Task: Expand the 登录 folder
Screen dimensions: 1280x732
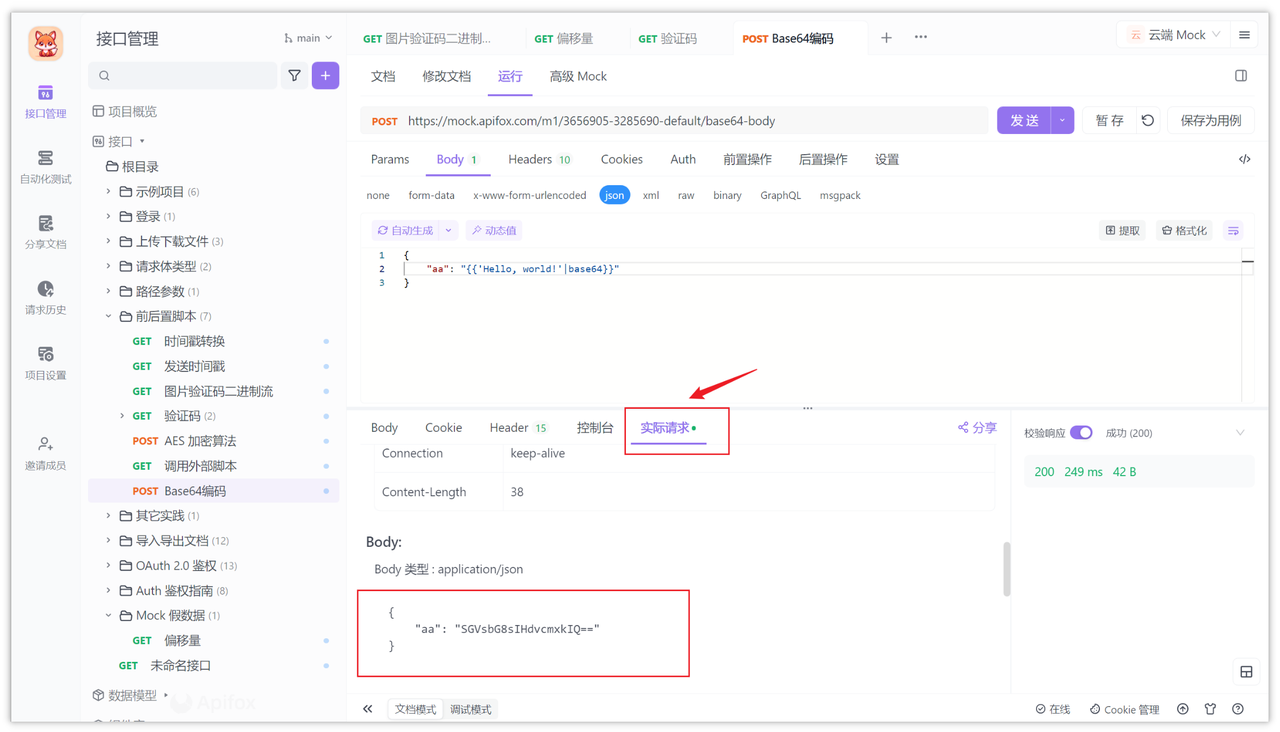Action: click(x=108, y=217)
